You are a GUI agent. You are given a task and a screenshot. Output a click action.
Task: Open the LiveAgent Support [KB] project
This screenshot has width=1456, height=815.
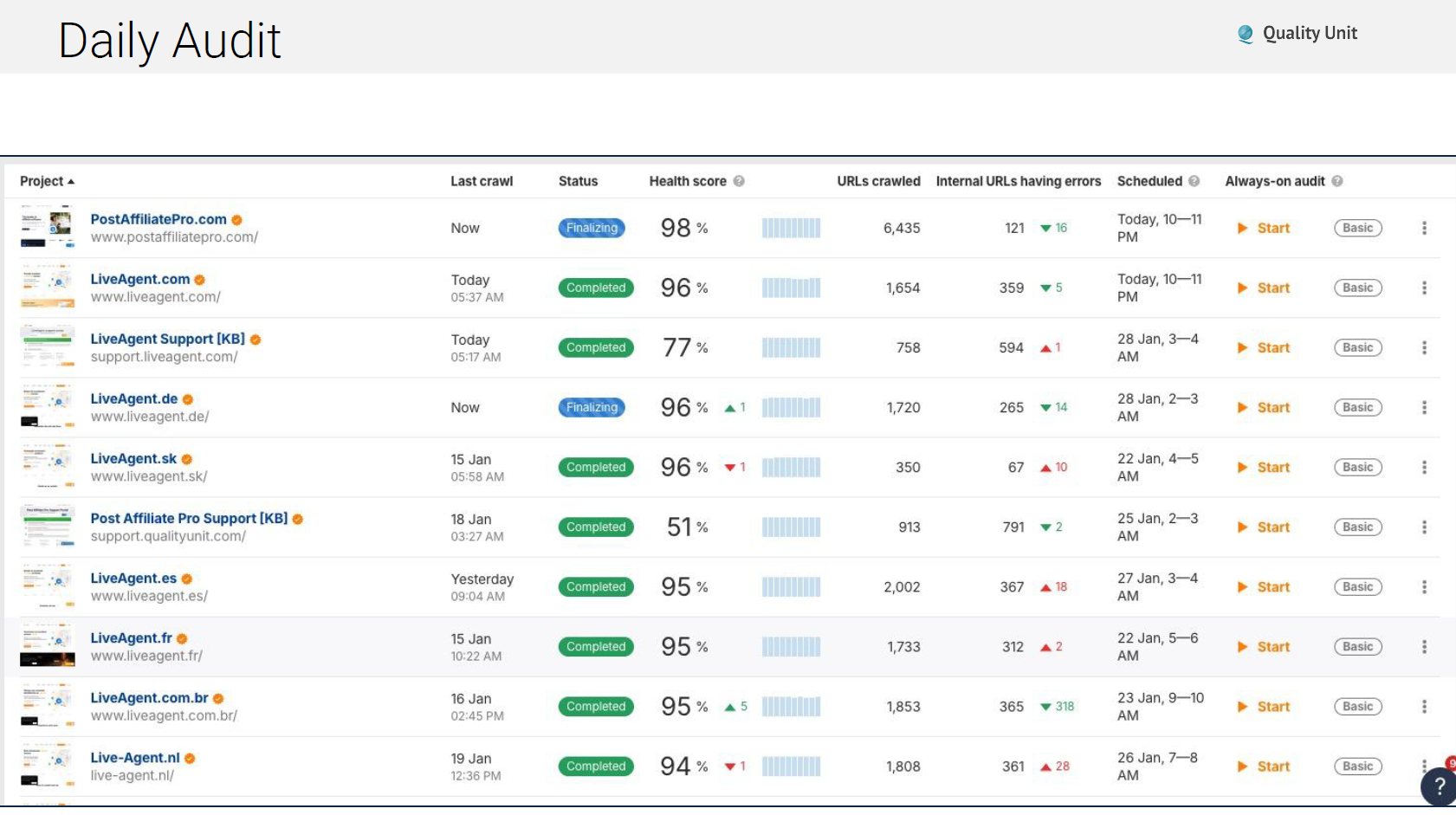166,339
